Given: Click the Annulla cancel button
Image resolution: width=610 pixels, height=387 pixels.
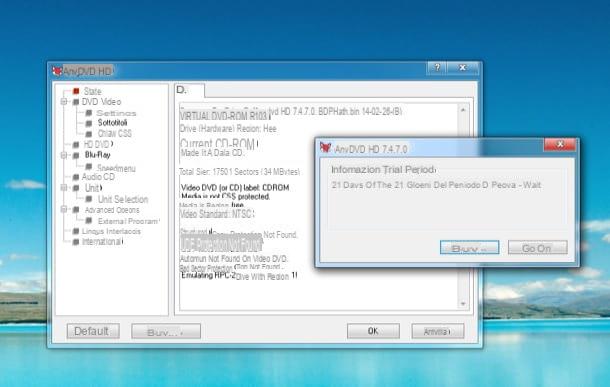Looking at the screenshot, I should pos(438,331).
